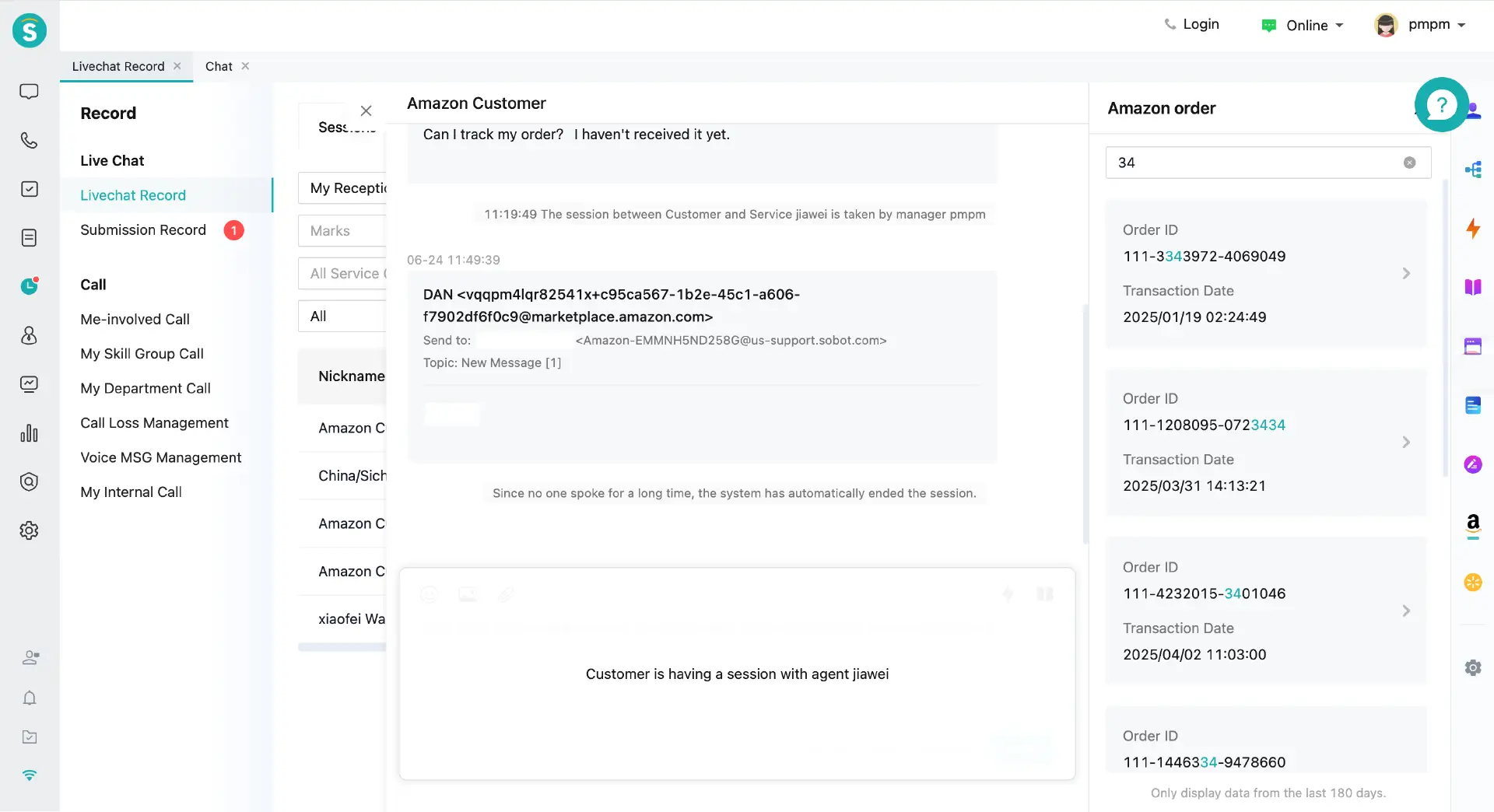
Task: Click the orange lightning bolt icon
Action: (1473, 229)
